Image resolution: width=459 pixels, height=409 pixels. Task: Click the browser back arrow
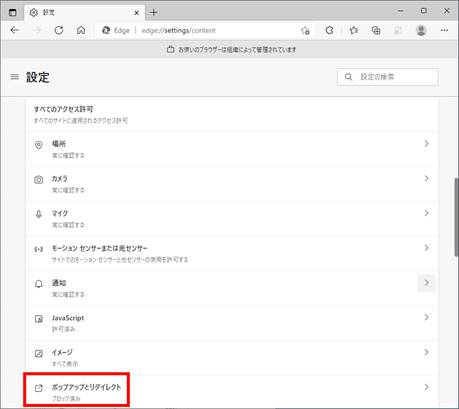(14, 30)
